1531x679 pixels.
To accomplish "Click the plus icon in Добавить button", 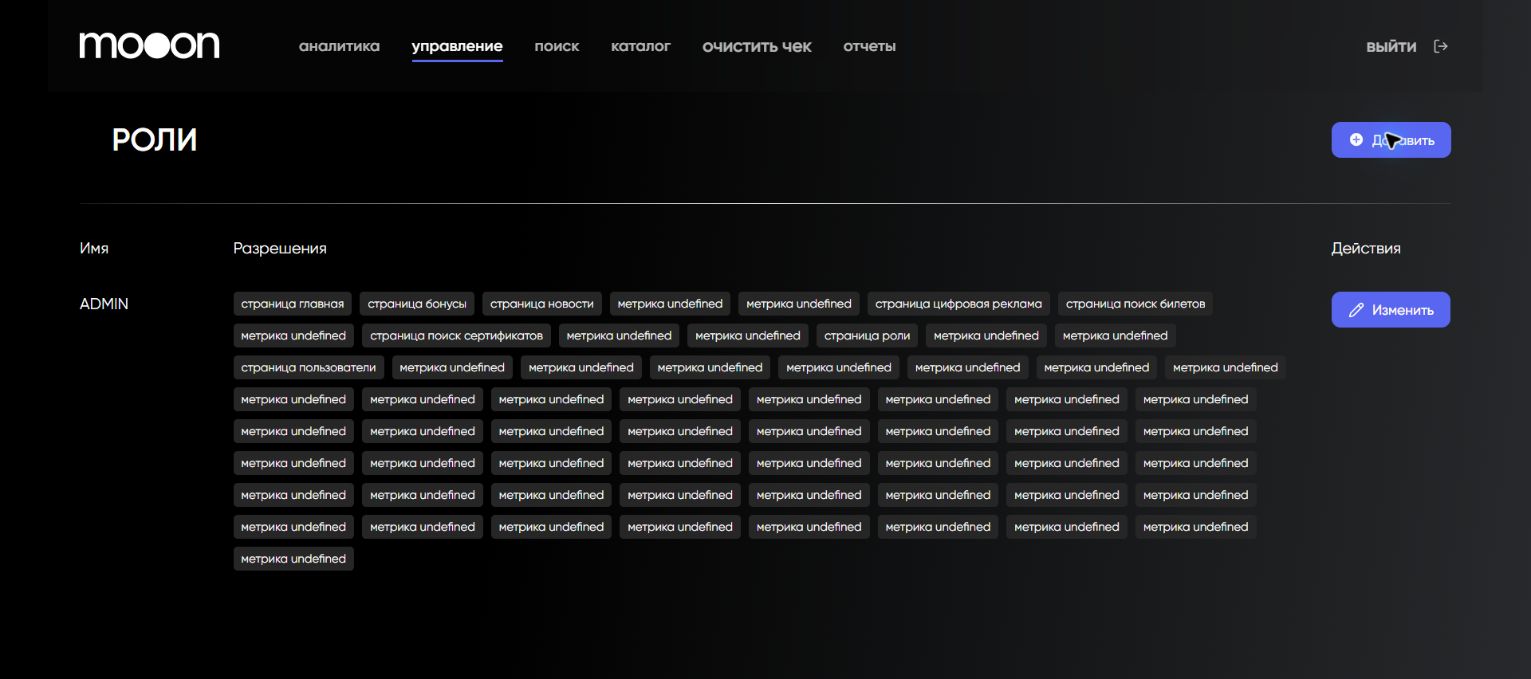I will coord(1356,140).
